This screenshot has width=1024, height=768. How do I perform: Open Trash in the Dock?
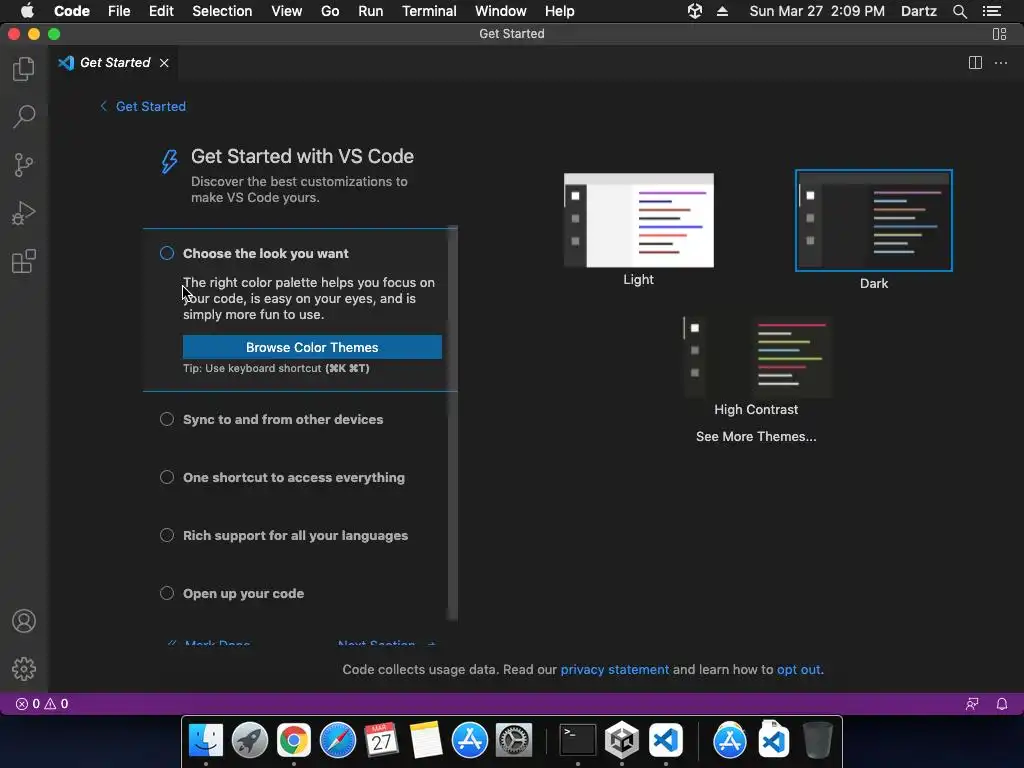point(818,740)
